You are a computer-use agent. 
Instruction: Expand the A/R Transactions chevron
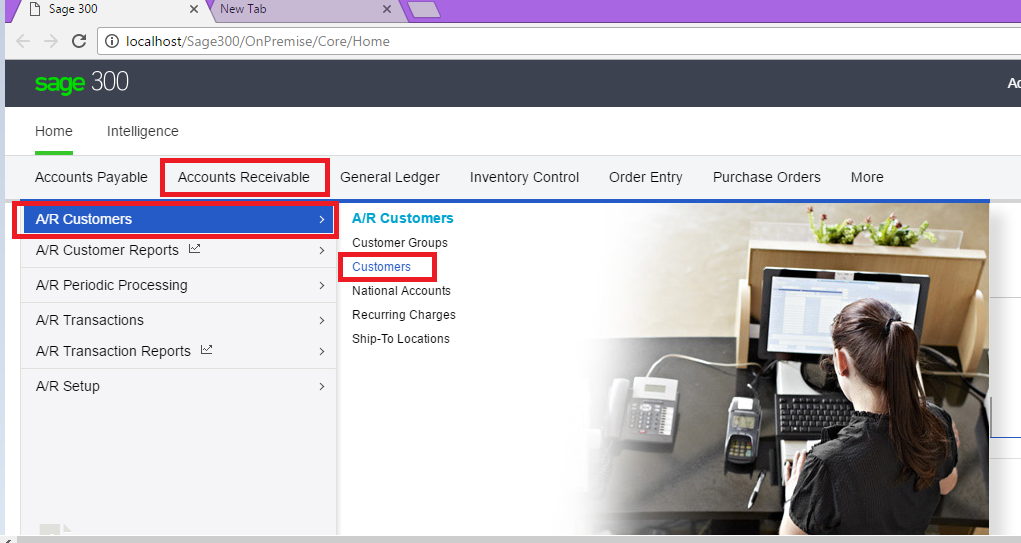pos(322,320)
